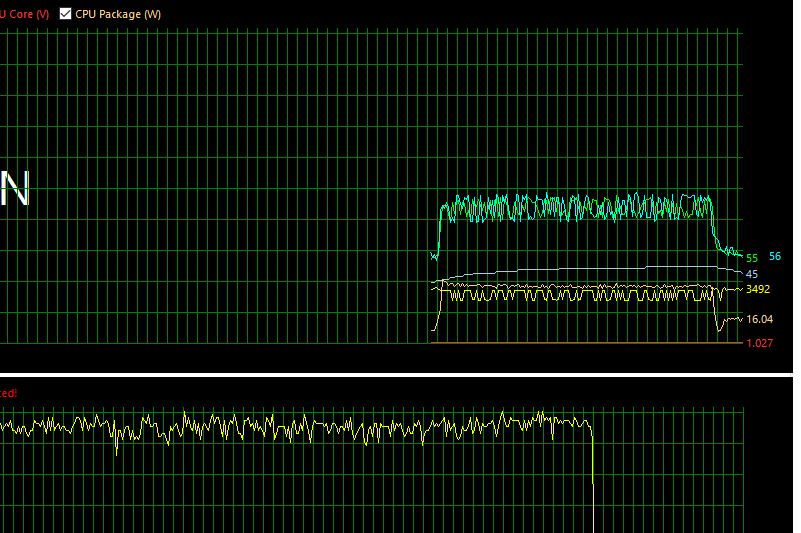The image size is (801, 533).
Task: Click the red graph value 1.027
Action: coord(760,343)
